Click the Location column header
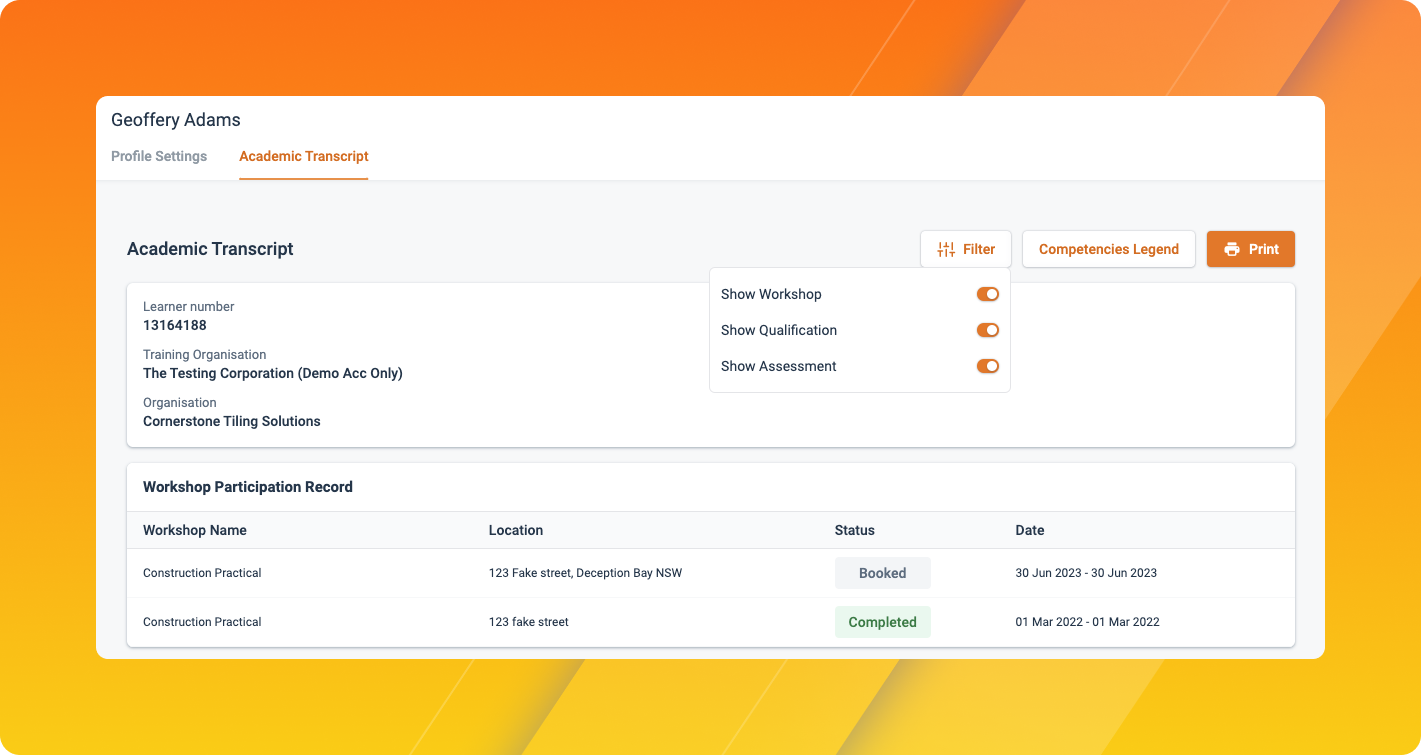 (516, 530)
